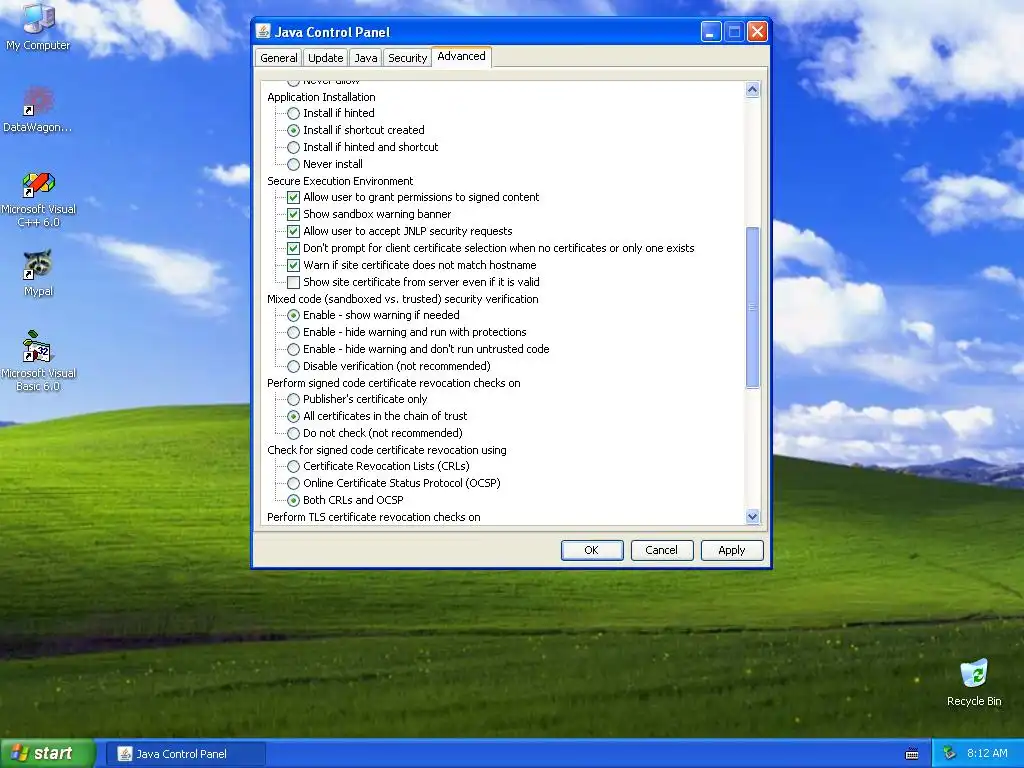Switch to the Security tab
Image resolution: width=1024 pixels, height=768 pixels.
pyautogui.click(x=408, y=57)
